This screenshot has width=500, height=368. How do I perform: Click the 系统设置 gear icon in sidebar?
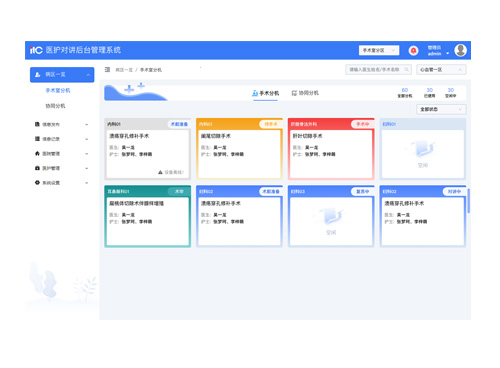point(37,183)
